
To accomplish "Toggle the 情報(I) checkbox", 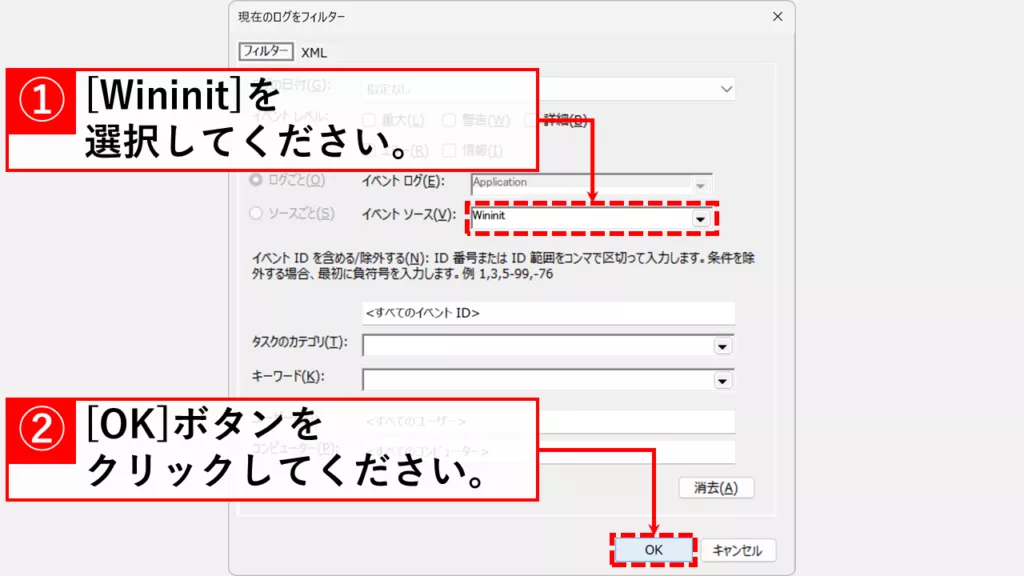I will point(449,151).
